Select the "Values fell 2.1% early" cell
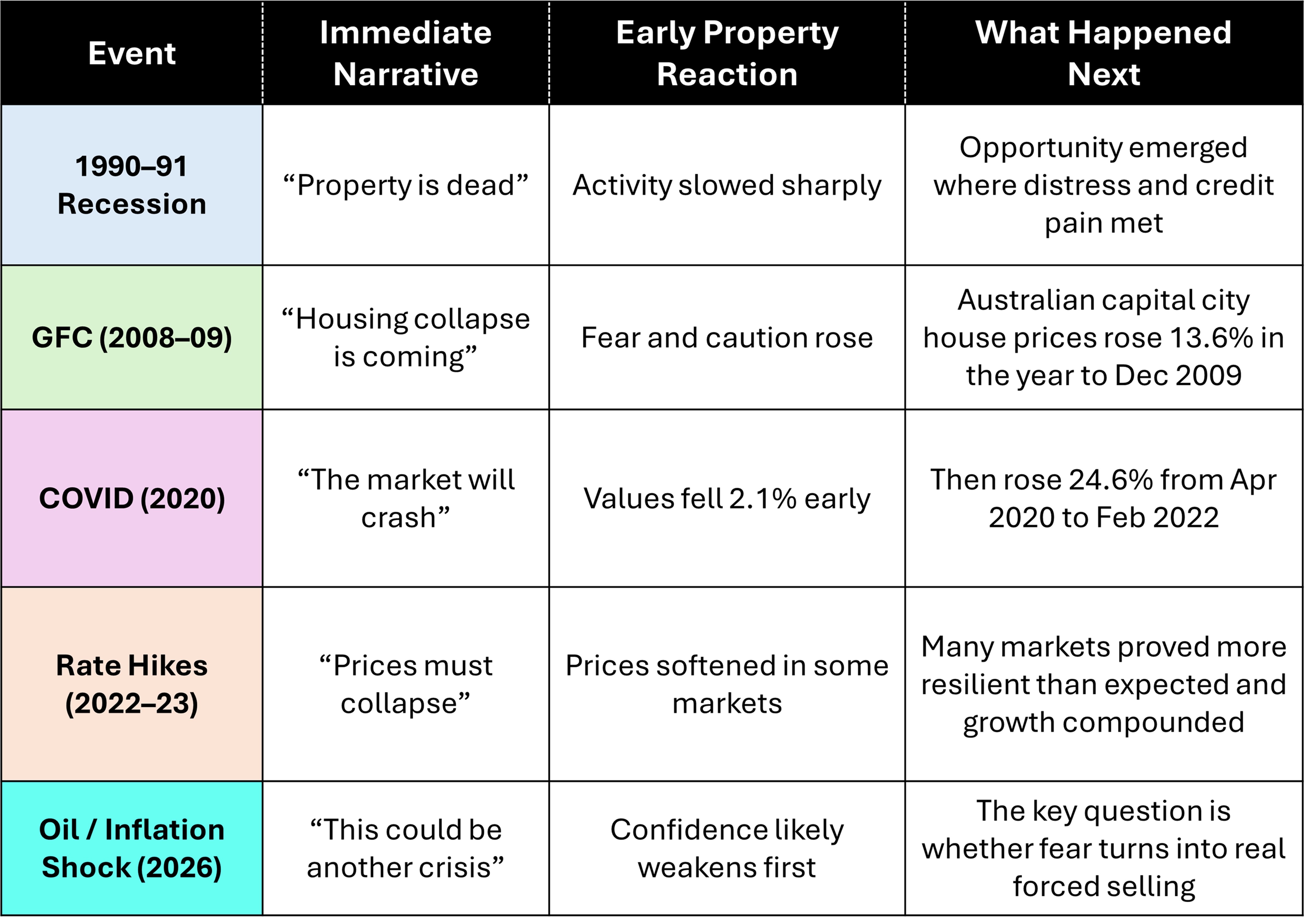Viewport: 1305px width, 924px height. click(x=727, y=499)
